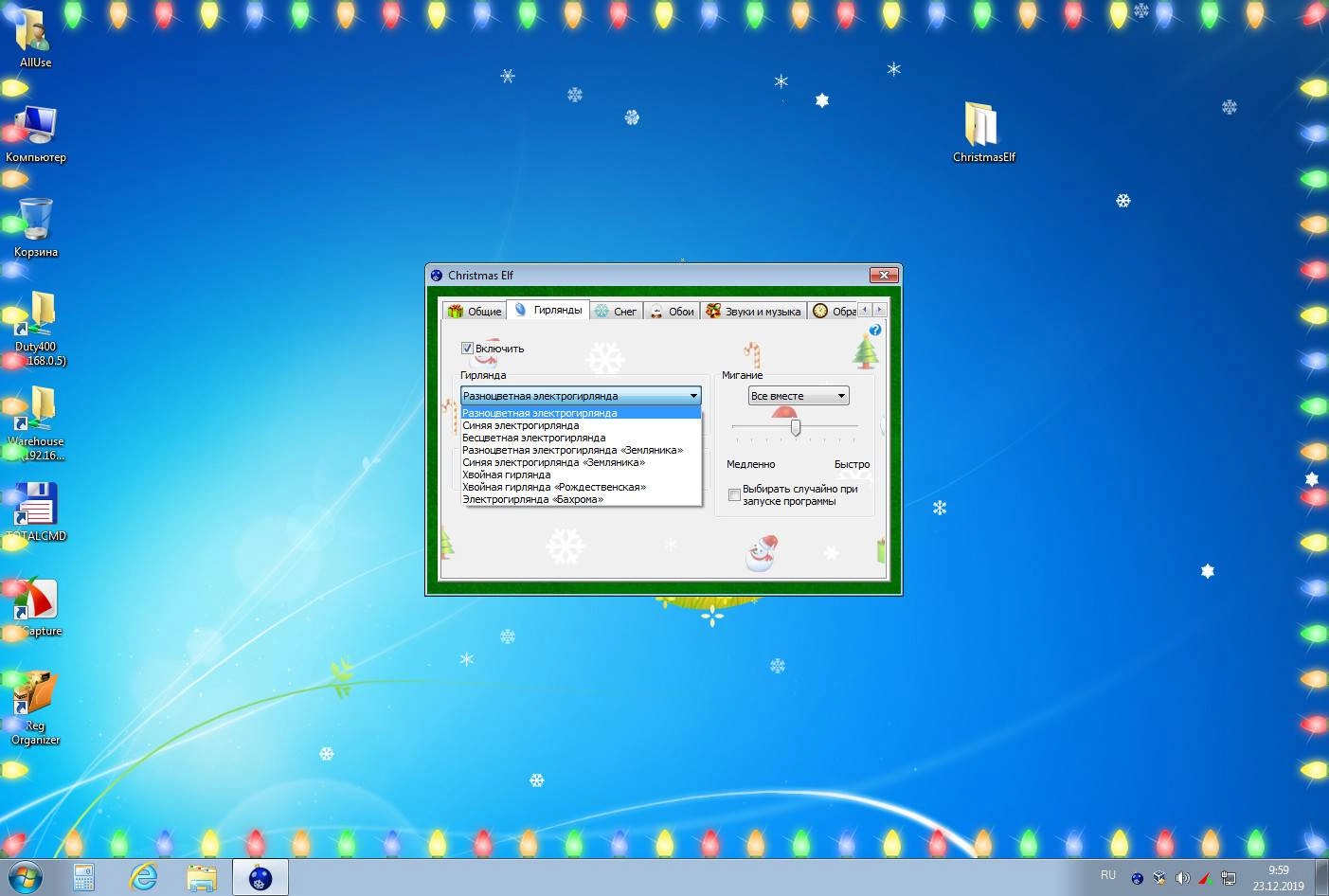Switch to the Обои tab
This screenshot has width=1329, height=896.
[x=672, y=311]
